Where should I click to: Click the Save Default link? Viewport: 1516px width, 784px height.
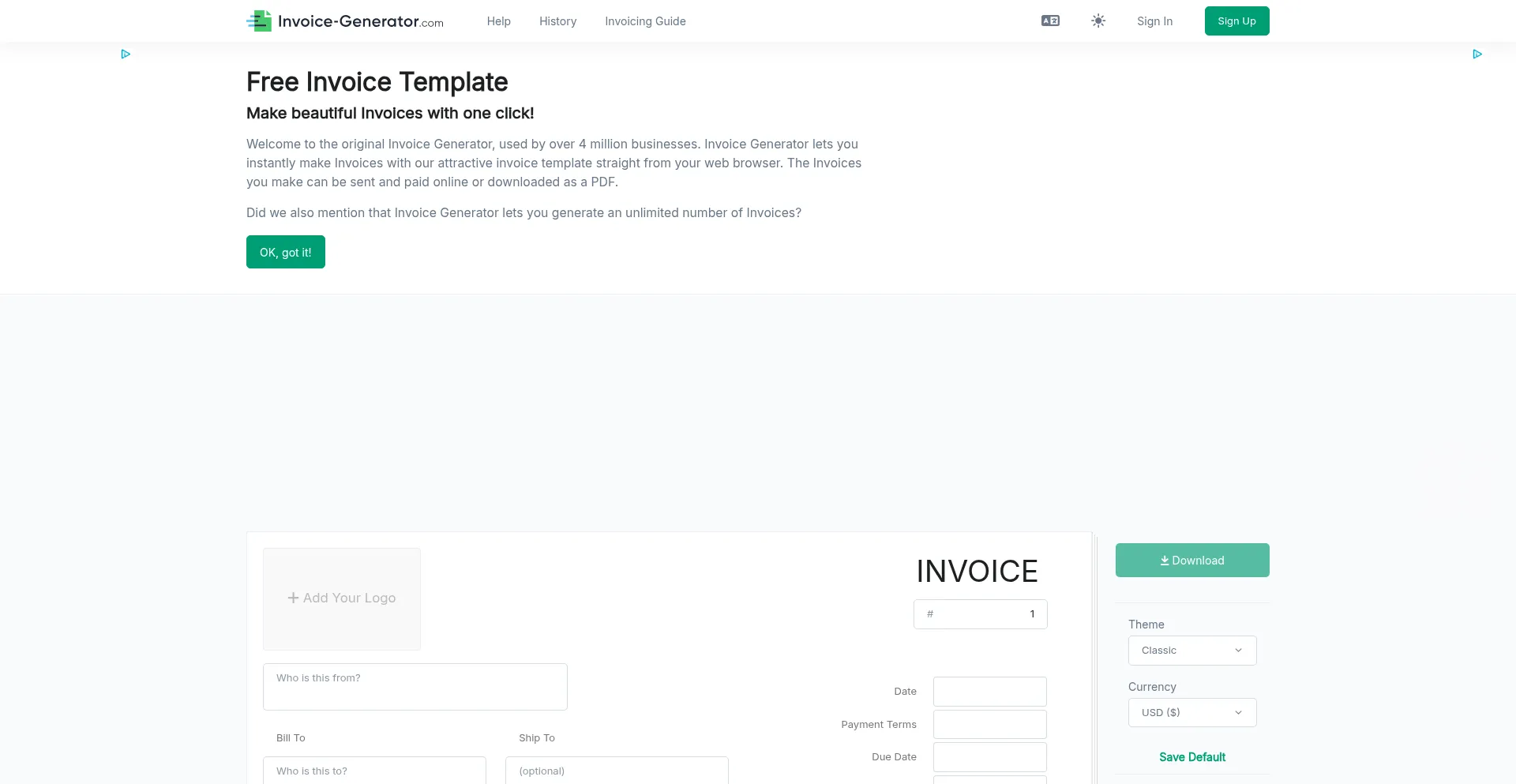click(x=1191, y=757)
